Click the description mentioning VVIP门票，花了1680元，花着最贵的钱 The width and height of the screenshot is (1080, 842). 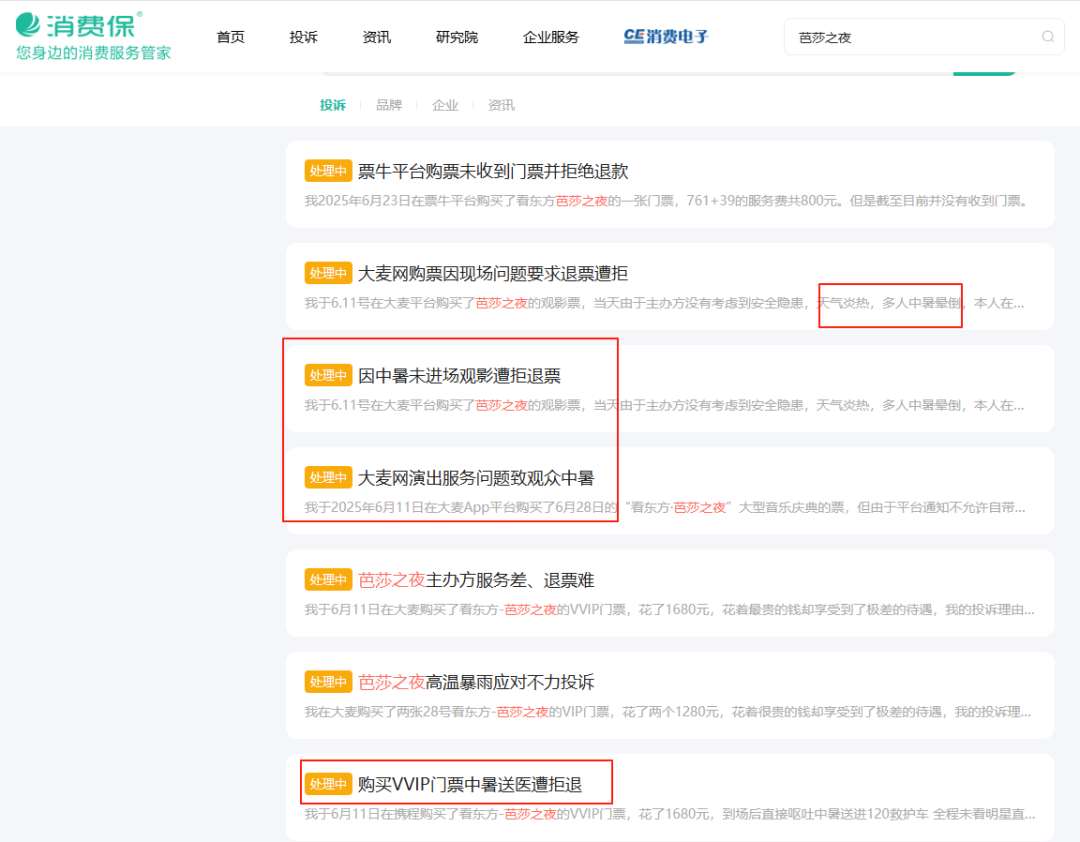[669, 610]
